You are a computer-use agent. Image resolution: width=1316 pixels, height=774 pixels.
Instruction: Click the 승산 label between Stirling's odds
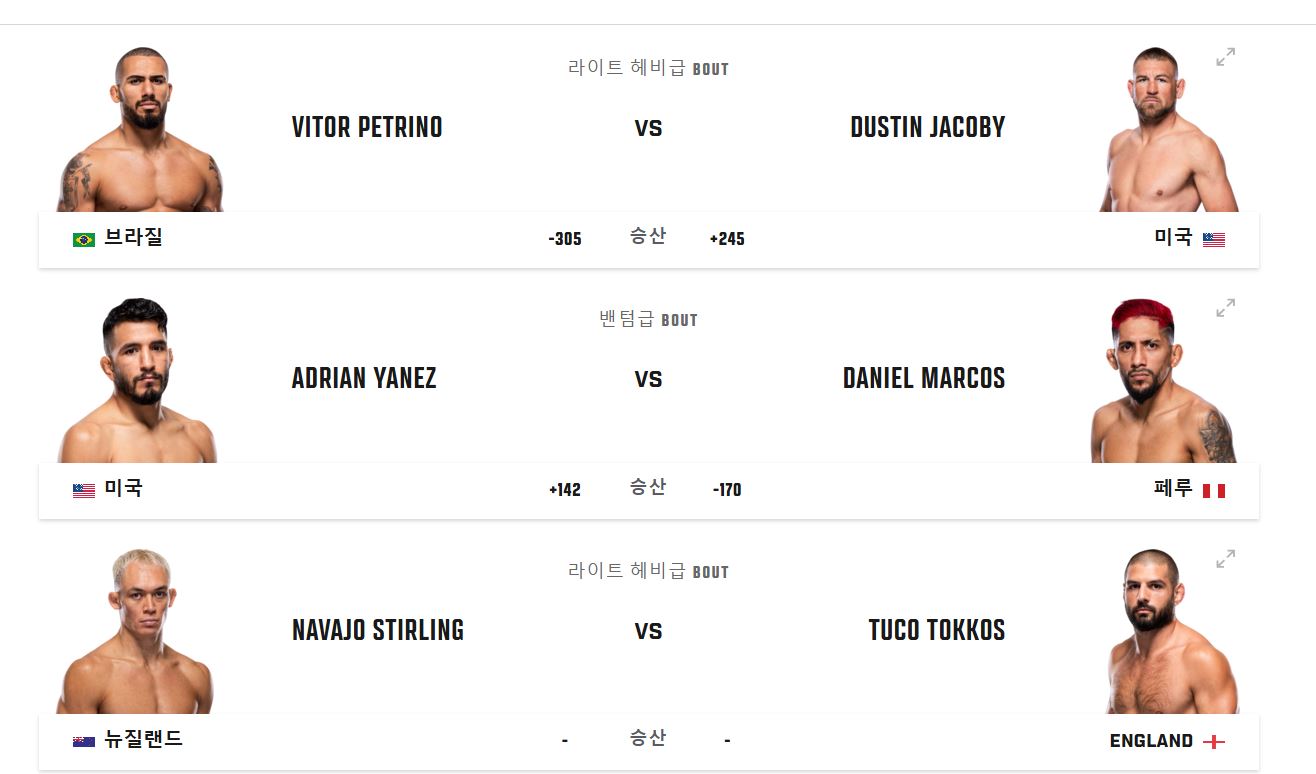(646, 740)
